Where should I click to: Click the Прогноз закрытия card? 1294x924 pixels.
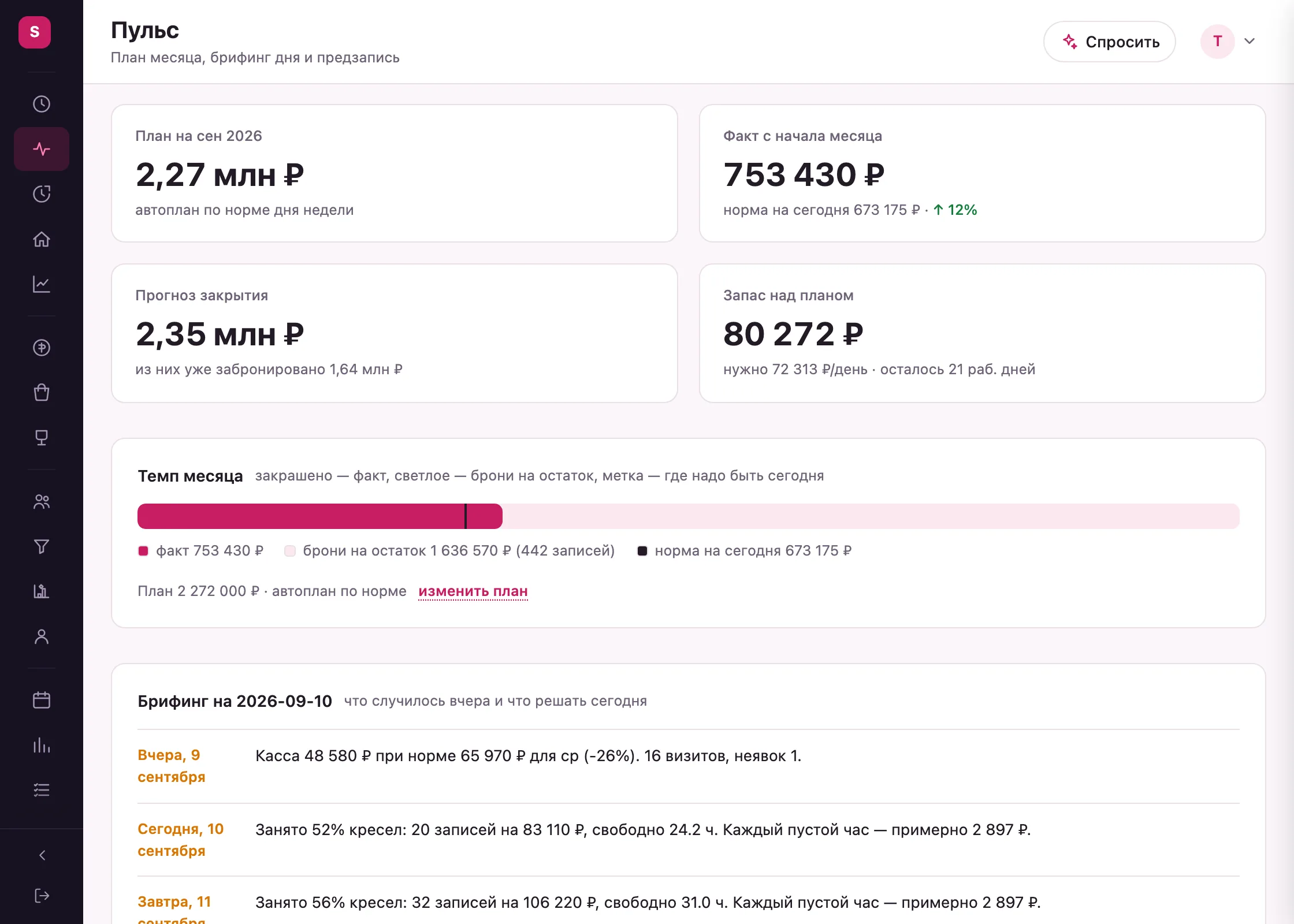(394, 333)
